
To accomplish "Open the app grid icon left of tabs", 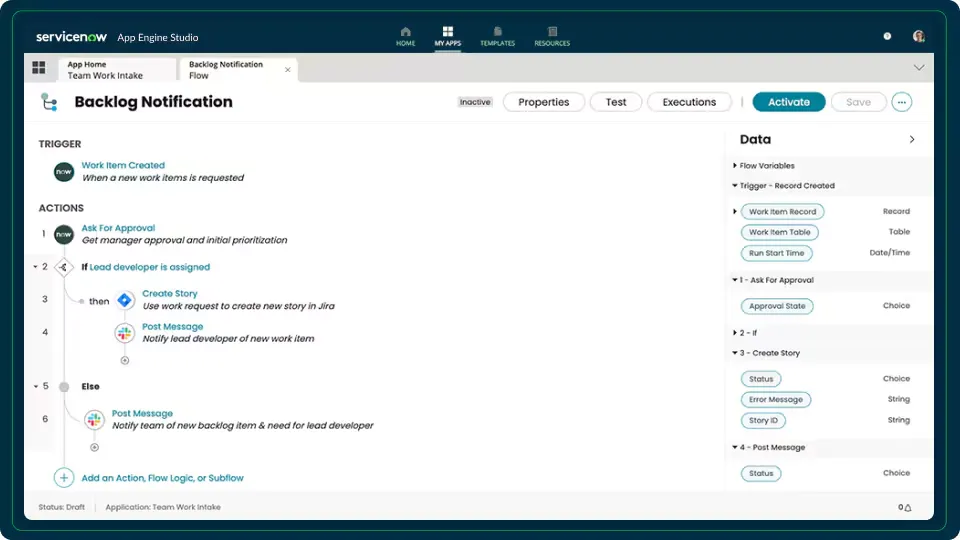I will (x=39, y=68).
